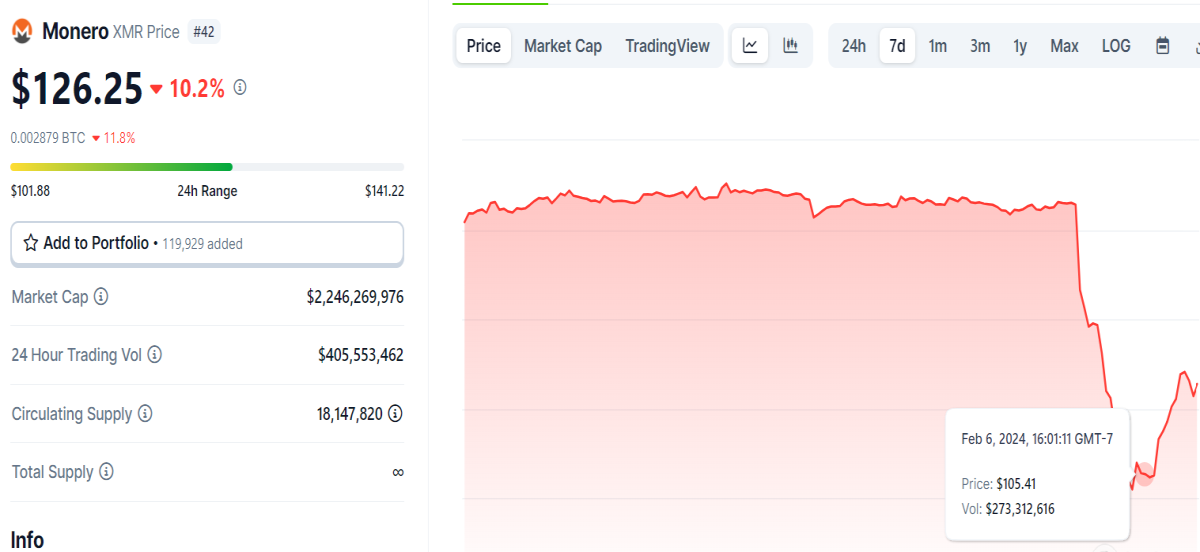Select the 24h time range

pos(854,46)
